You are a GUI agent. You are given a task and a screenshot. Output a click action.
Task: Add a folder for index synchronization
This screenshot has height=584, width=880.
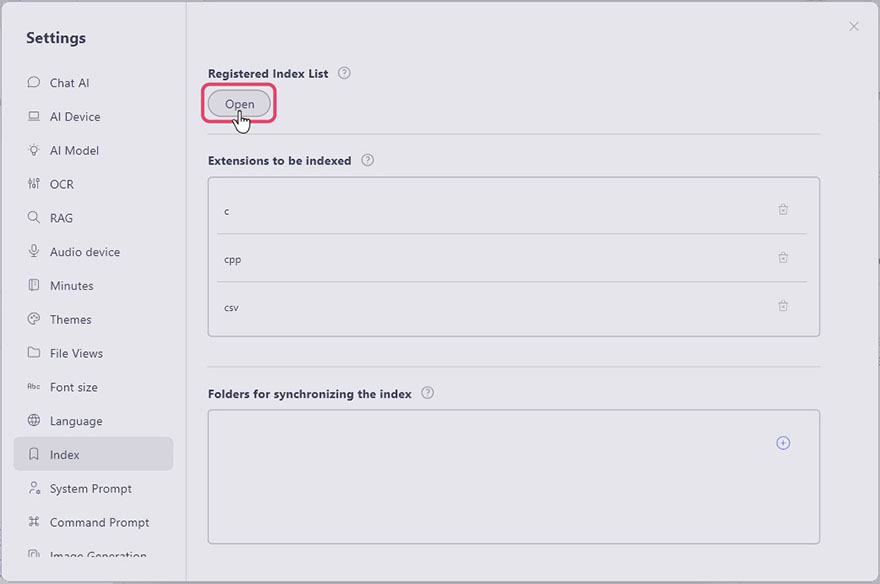coord(783,443)
